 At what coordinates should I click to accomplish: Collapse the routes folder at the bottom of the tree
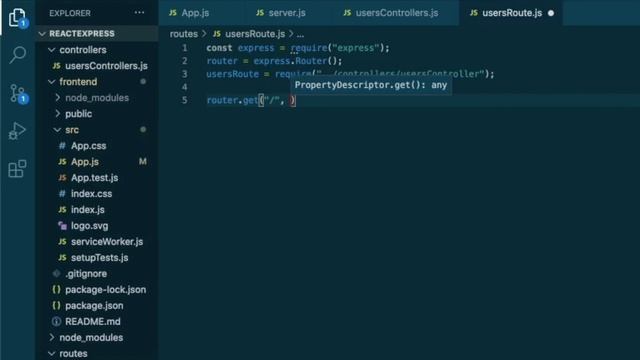51,353
